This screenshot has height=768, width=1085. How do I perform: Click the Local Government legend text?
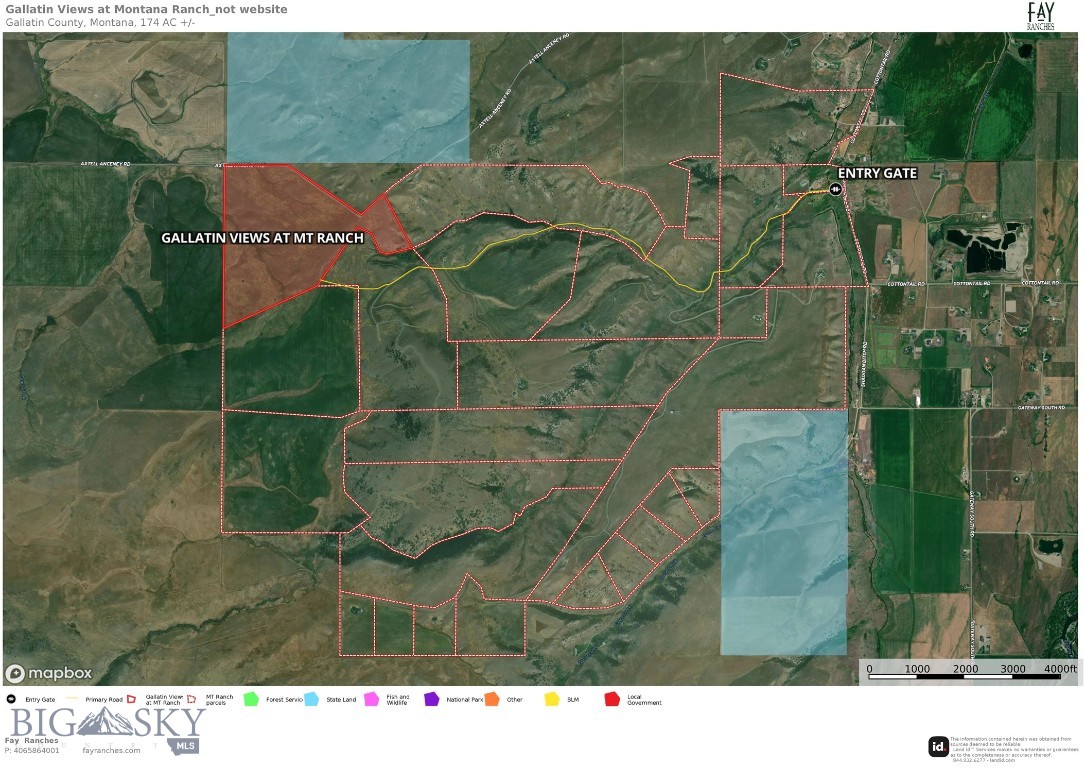[x=644, y=700]
